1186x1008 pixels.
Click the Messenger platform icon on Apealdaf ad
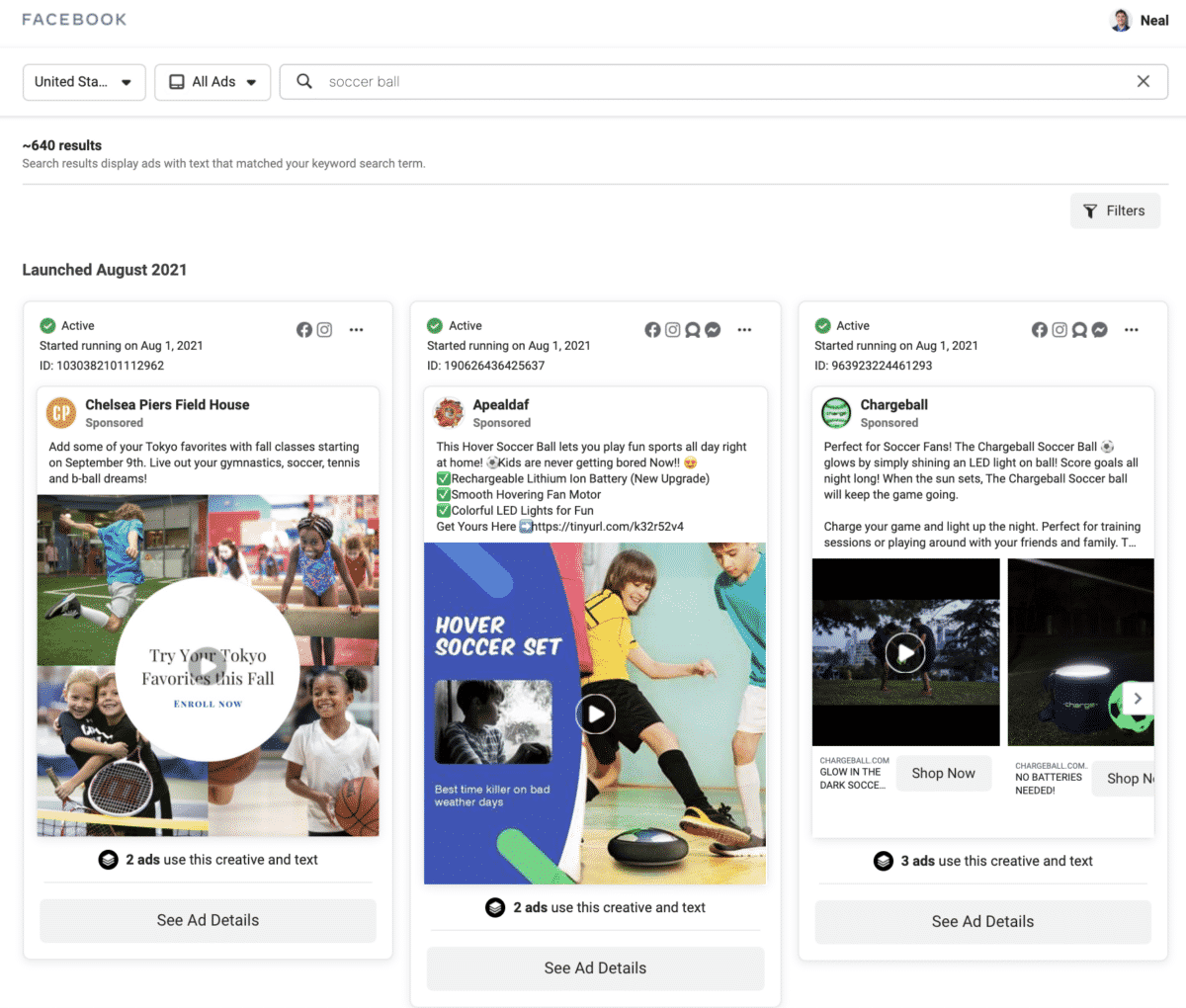pyautogui.click(x=713, y=330)
